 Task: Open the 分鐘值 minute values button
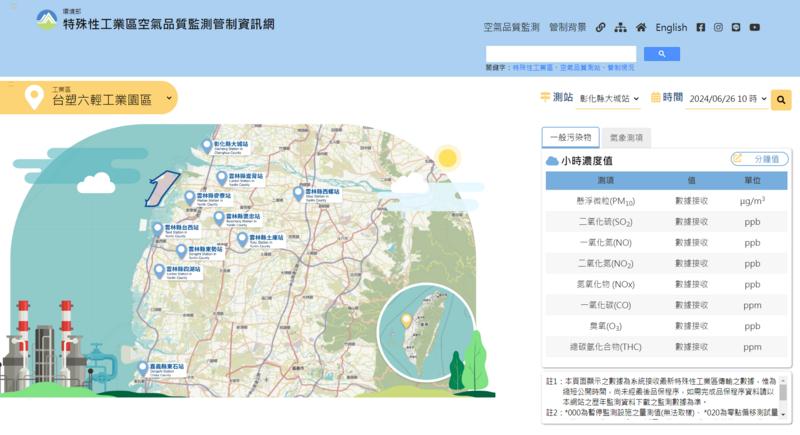pos(760,159)
